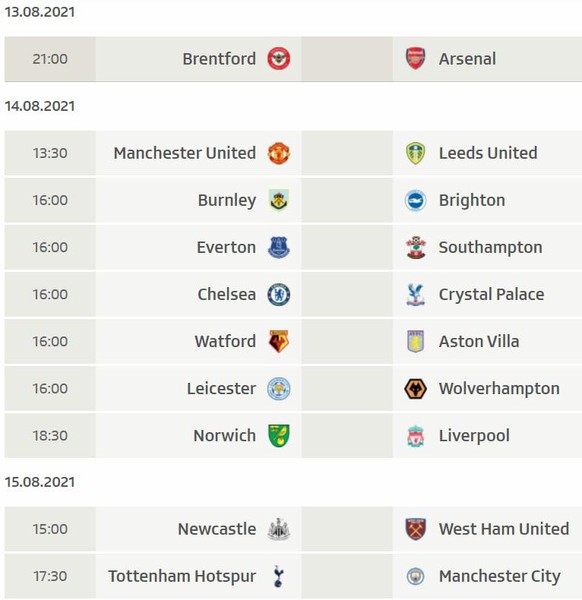Viewport: 582px width, 600px height.
Task: Click the Aston Villa team name
Action: [479, 341]
